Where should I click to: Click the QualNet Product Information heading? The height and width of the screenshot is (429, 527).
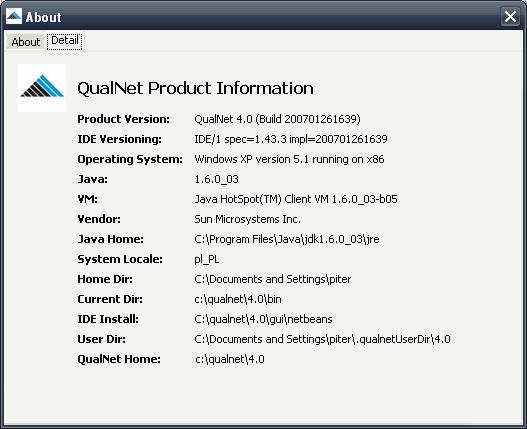(x=195, y=88)
